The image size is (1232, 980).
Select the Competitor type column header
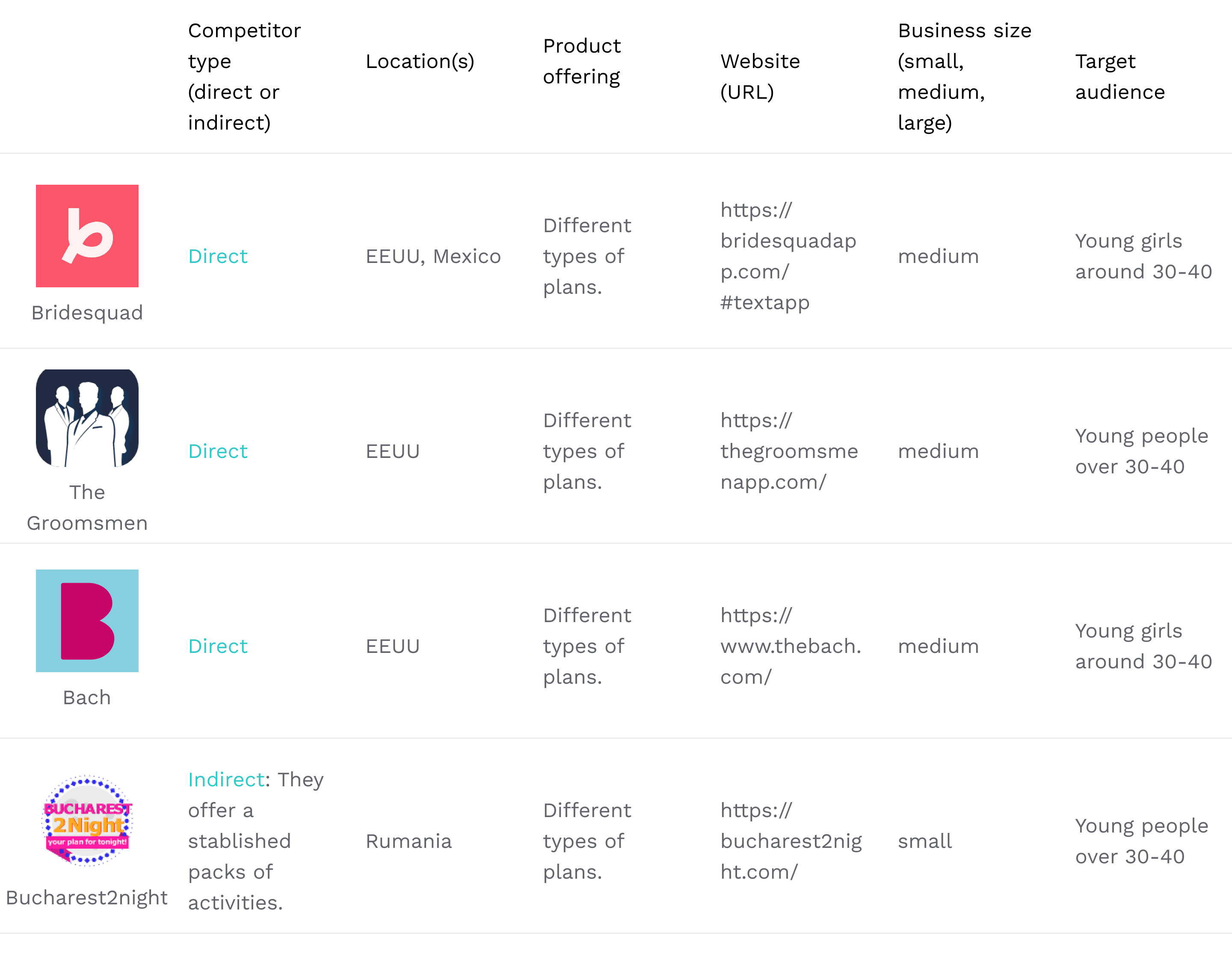click(245, 77)
